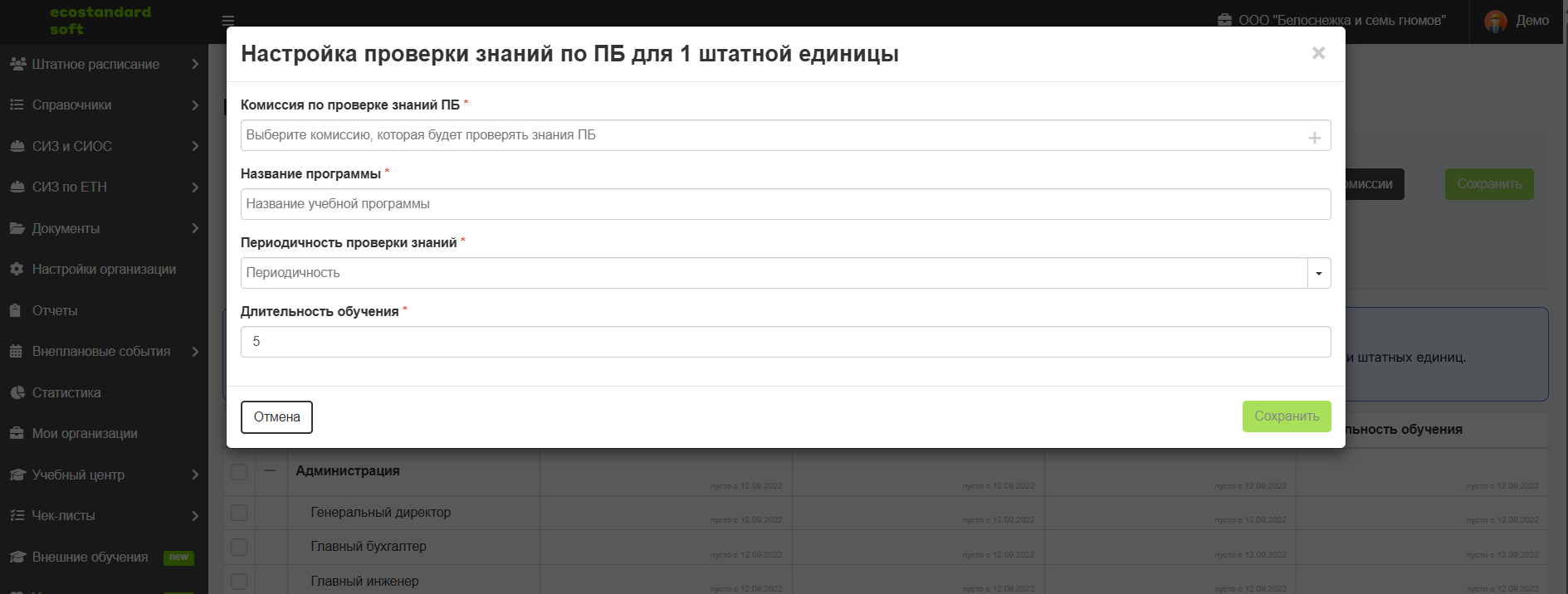
Task: Expand СИЗ и СИОС menu chevron
Action: tap(195, 146)
